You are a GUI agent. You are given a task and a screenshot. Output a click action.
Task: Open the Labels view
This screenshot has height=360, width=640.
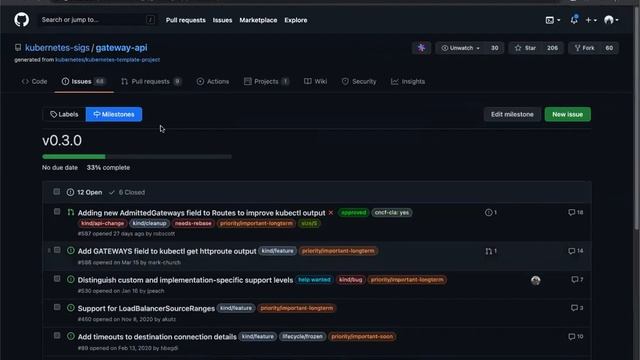tap(64, 114)
